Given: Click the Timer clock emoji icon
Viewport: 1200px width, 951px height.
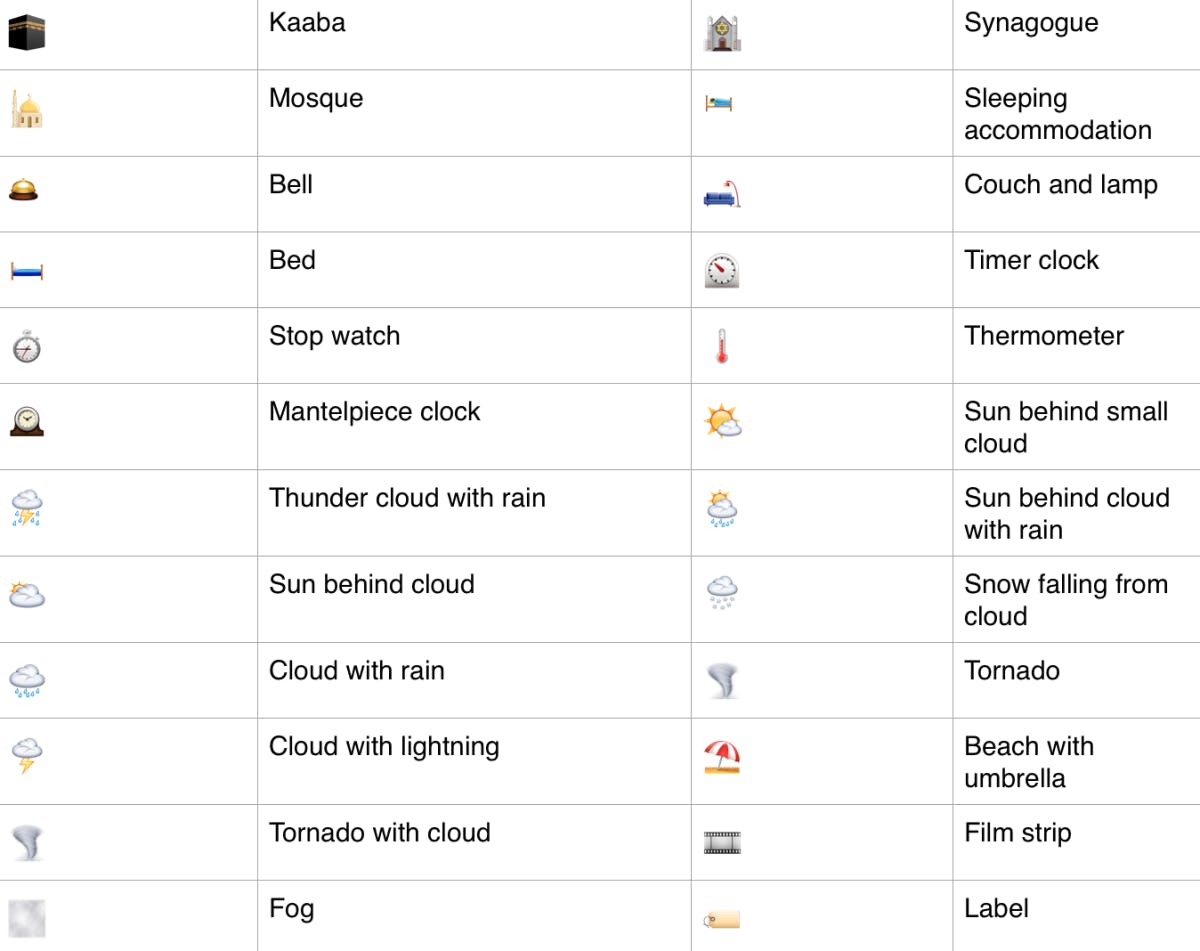Looking at the screenshot, I should coord(722,270).
